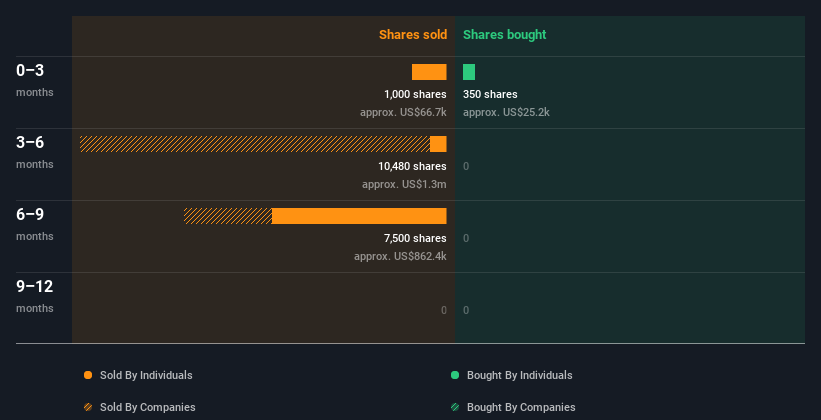Click the green Bought By Individuals legend dot
This screenshot has height=420, width=821.
click(x=455, y=375)
